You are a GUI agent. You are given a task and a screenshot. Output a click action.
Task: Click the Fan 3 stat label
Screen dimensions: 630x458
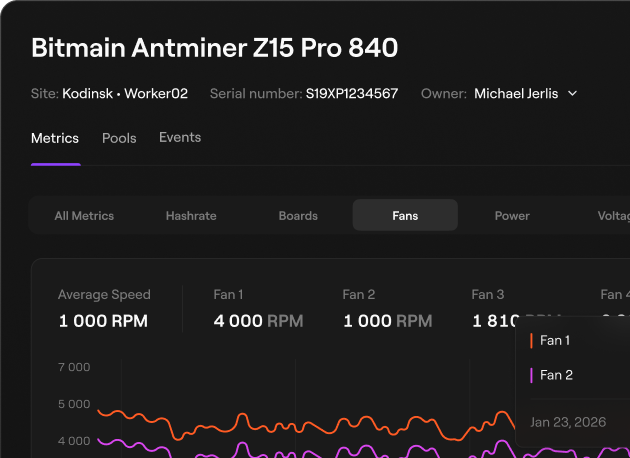tap(488, 294)
